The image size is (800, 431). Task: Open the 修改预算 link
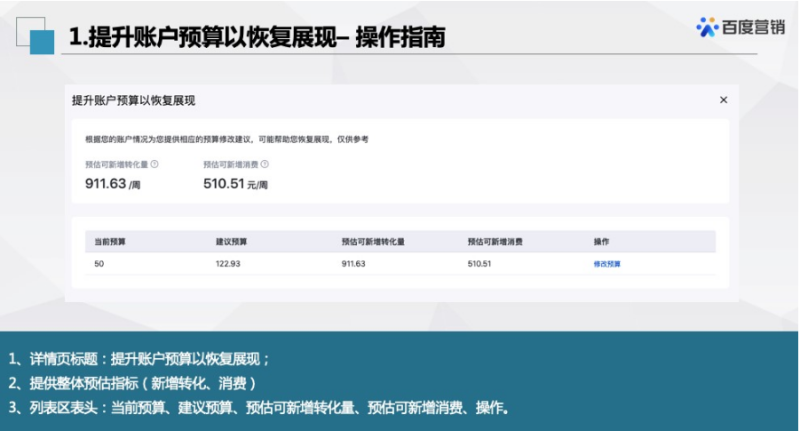[x=607, y=264]
